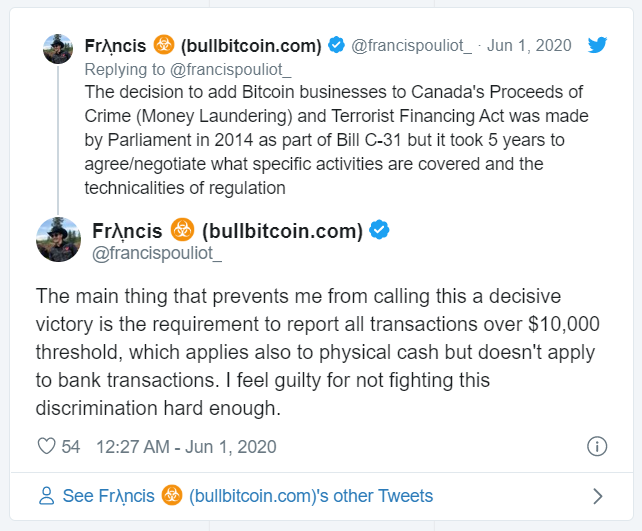The image size is (642, 531).
Task: Click the @francispouliot_ handle in the reply header
Action: tap(410, 46)
